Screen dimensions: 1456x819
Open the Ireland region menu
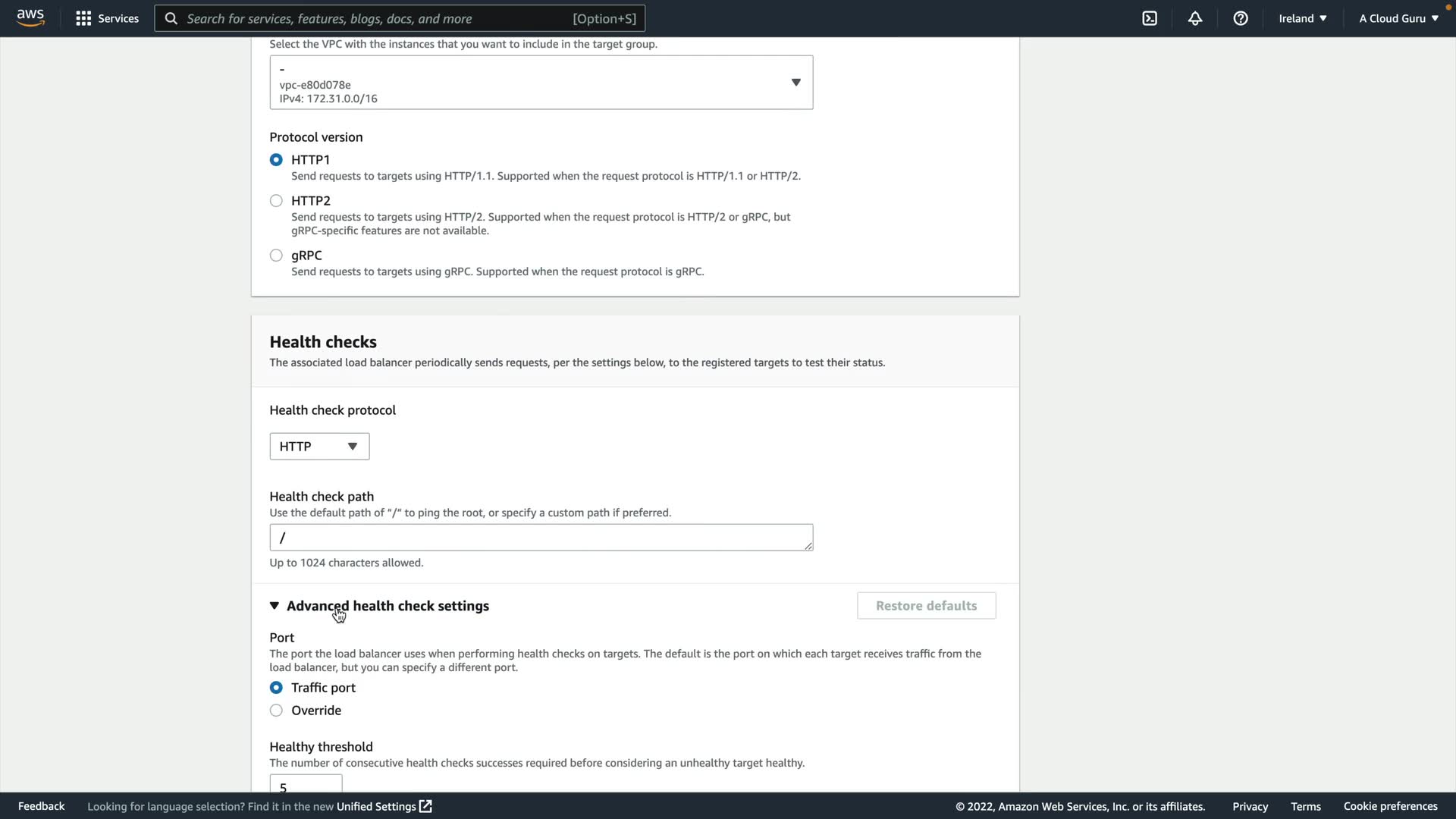(x=1302, y=18)
